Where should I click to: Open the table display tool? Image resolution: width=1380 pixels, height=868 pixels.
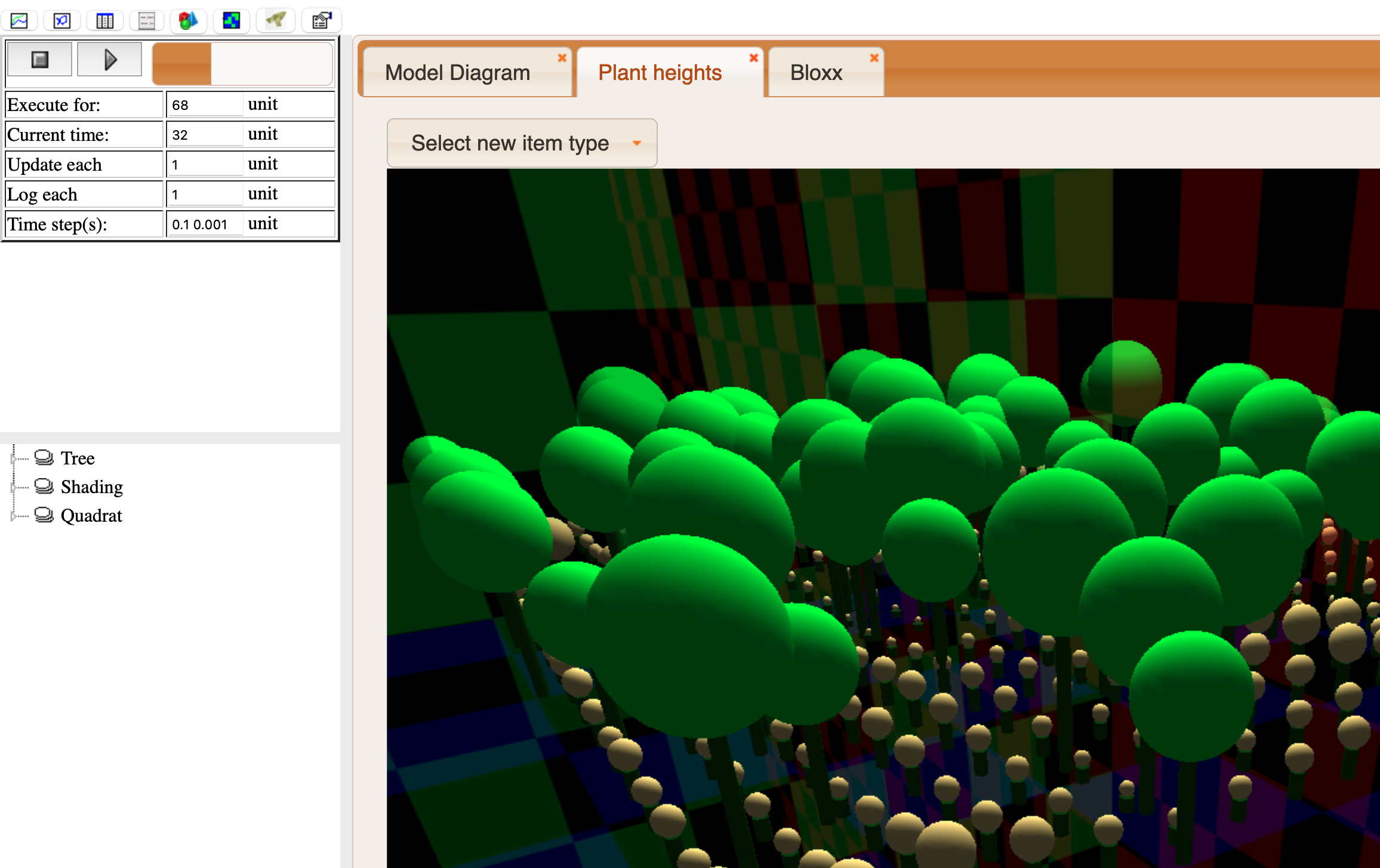pyautogui.click(x=104, y=21)
